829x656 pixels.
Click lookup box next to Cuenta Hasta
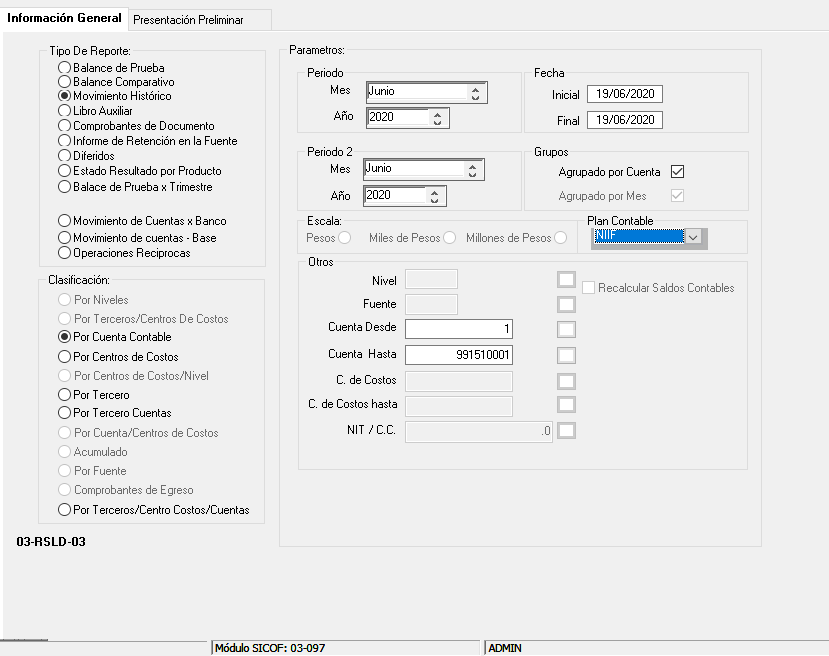coord(567,354)
